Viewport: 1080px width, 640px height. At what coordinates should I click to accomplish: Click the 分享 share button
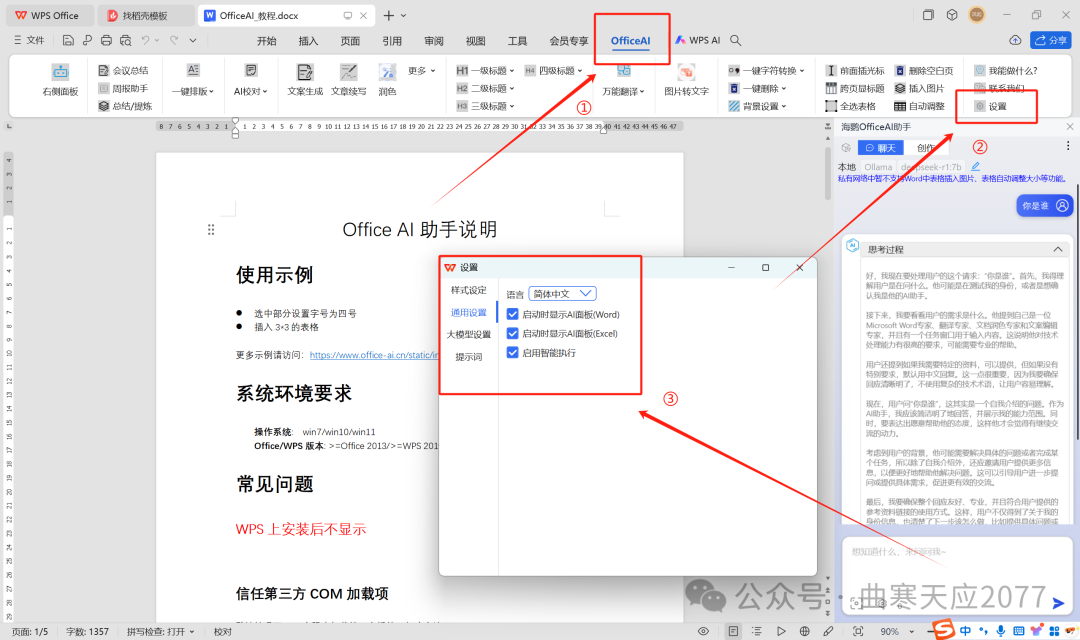[1051, 41]
